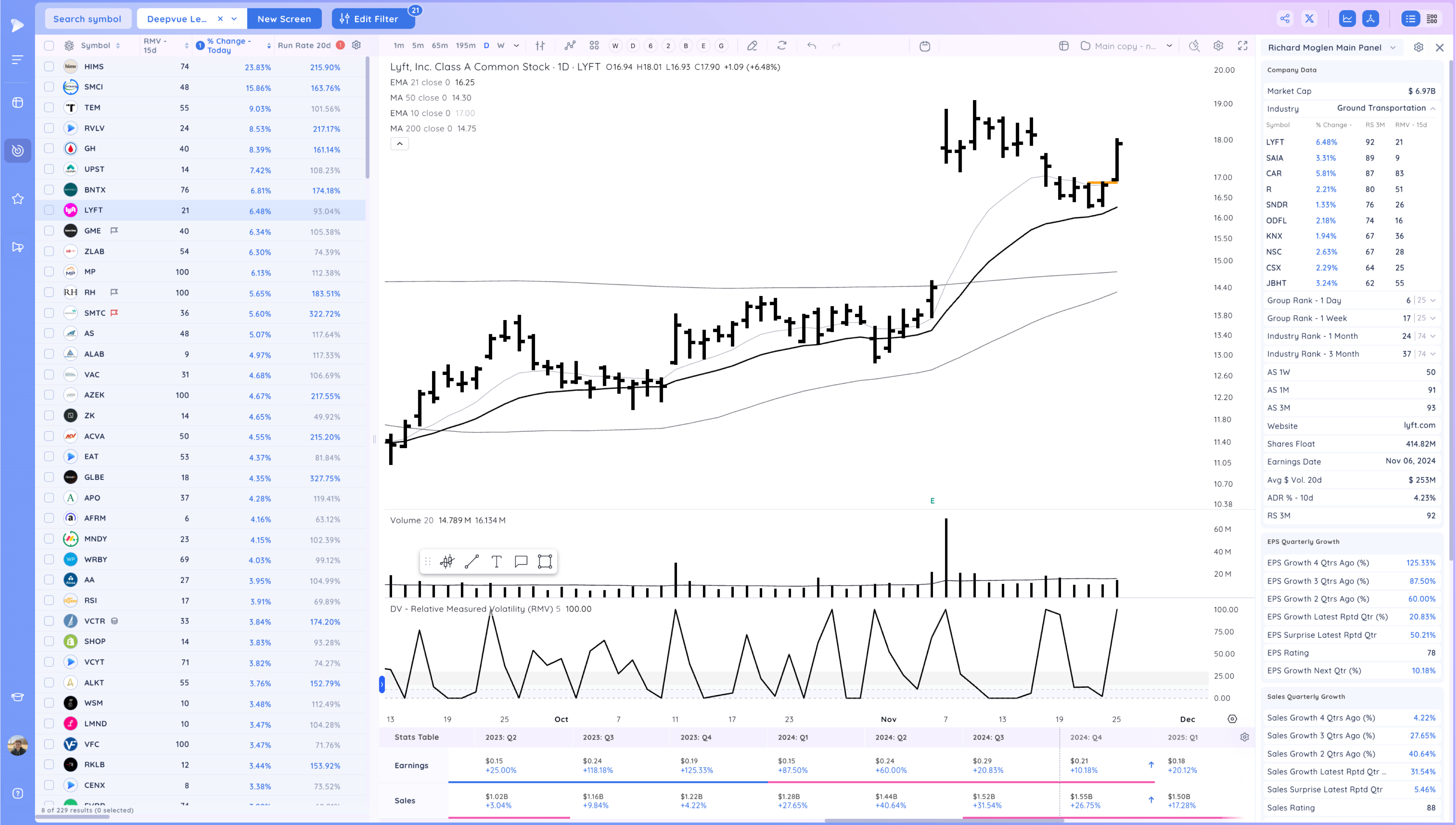Share to X (Twitter) icon
This screenshot has height=825, width=1456.
tap(1309, 19)
